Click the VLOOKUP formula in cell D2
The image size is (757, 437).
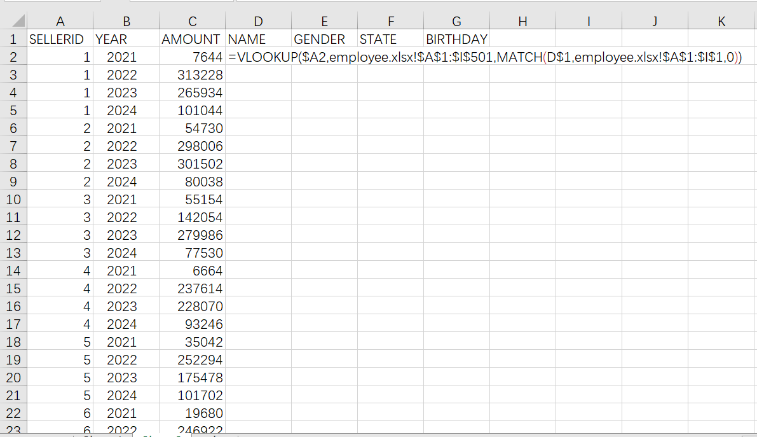click(x=485, y=57)
